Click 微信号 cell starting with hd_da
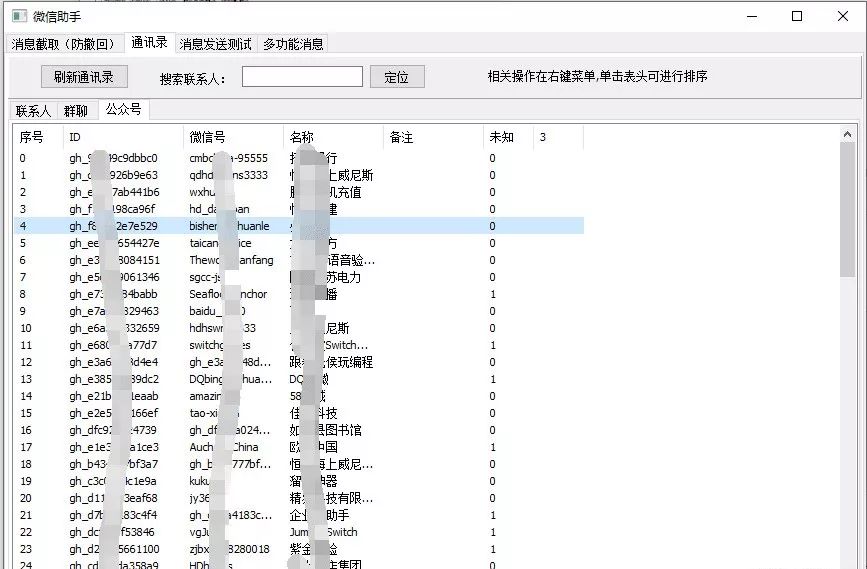 coord(219,209)
